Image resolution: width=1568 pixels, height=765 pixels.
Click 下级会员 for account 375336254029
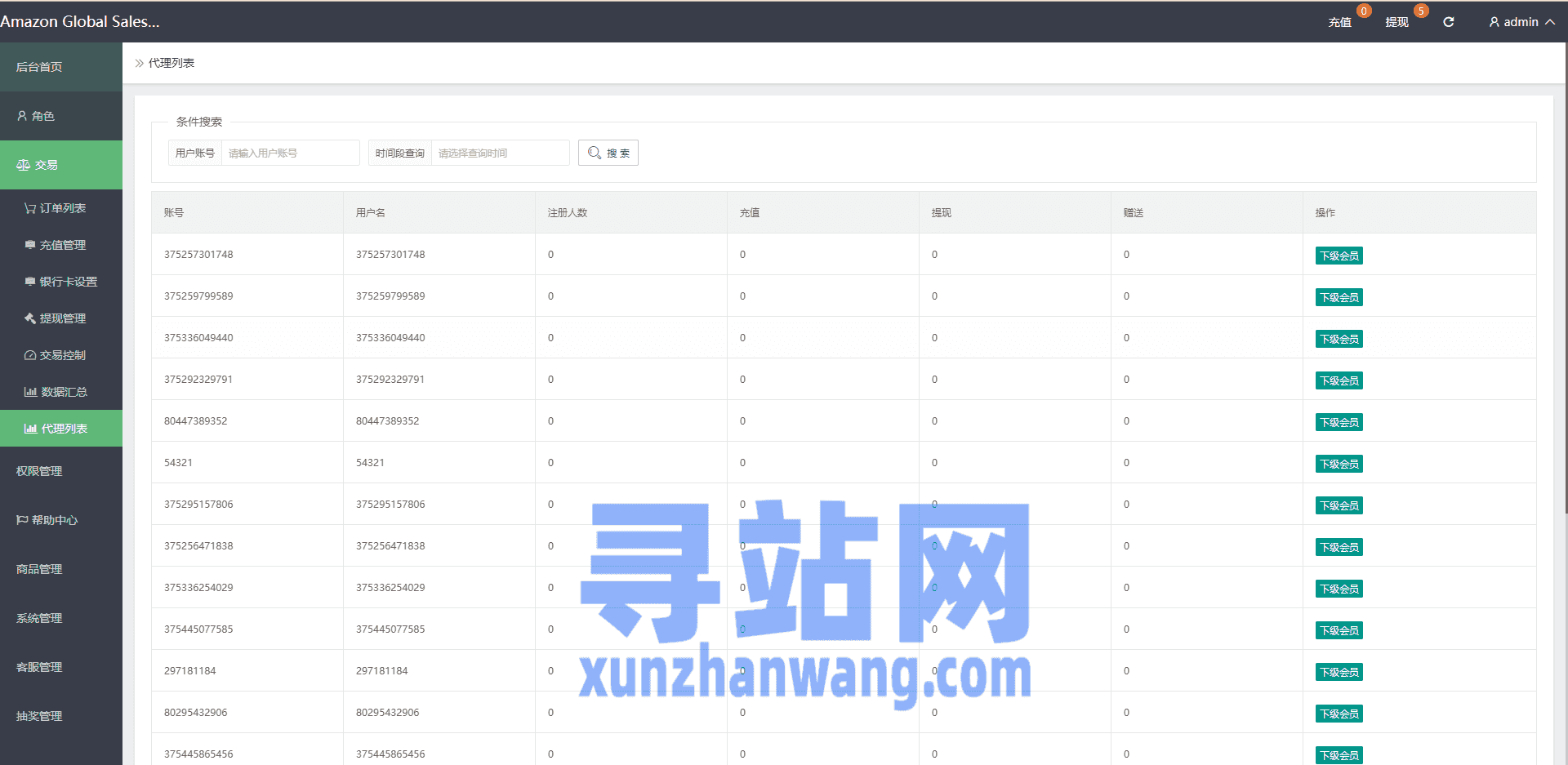1339,589
